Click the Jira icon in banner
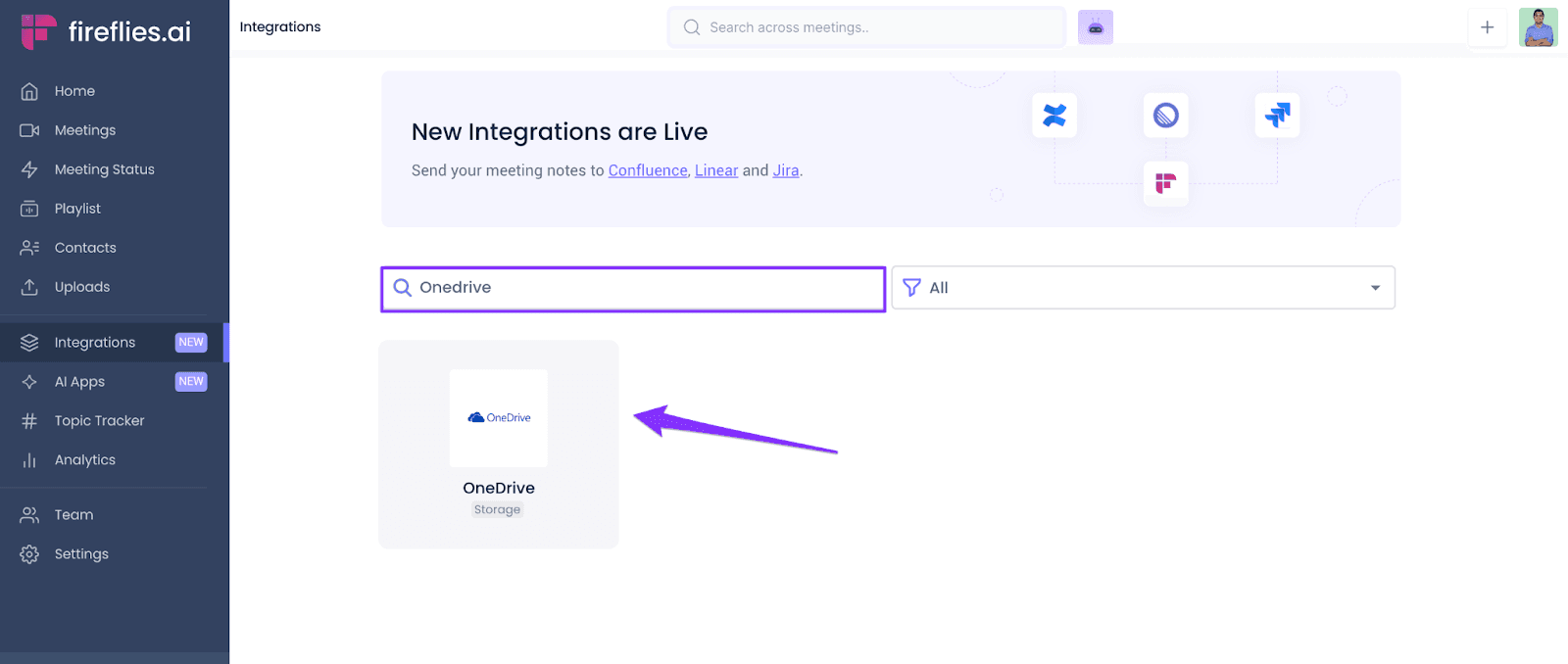The width and height of the screenshot is (1568, 664). click(1277, 116)
